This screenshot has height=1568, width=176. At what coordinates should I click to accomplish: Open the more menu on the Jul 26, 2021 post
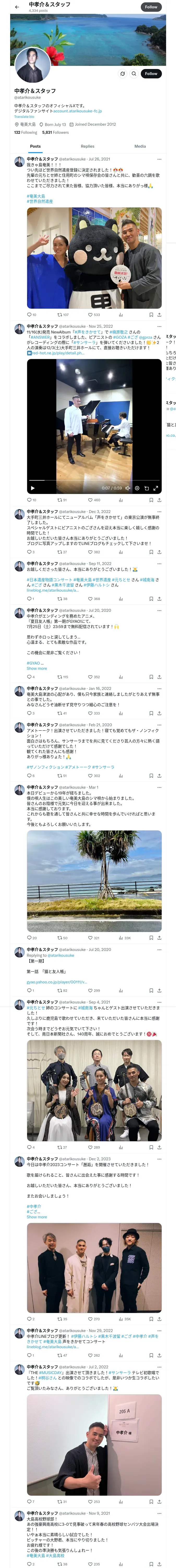159,159
